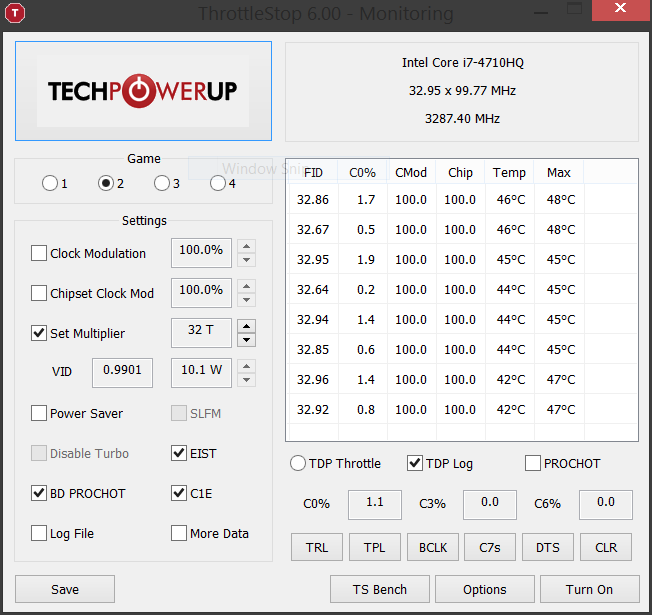
Task: Click the FID value 32.85
Action: 313,349
